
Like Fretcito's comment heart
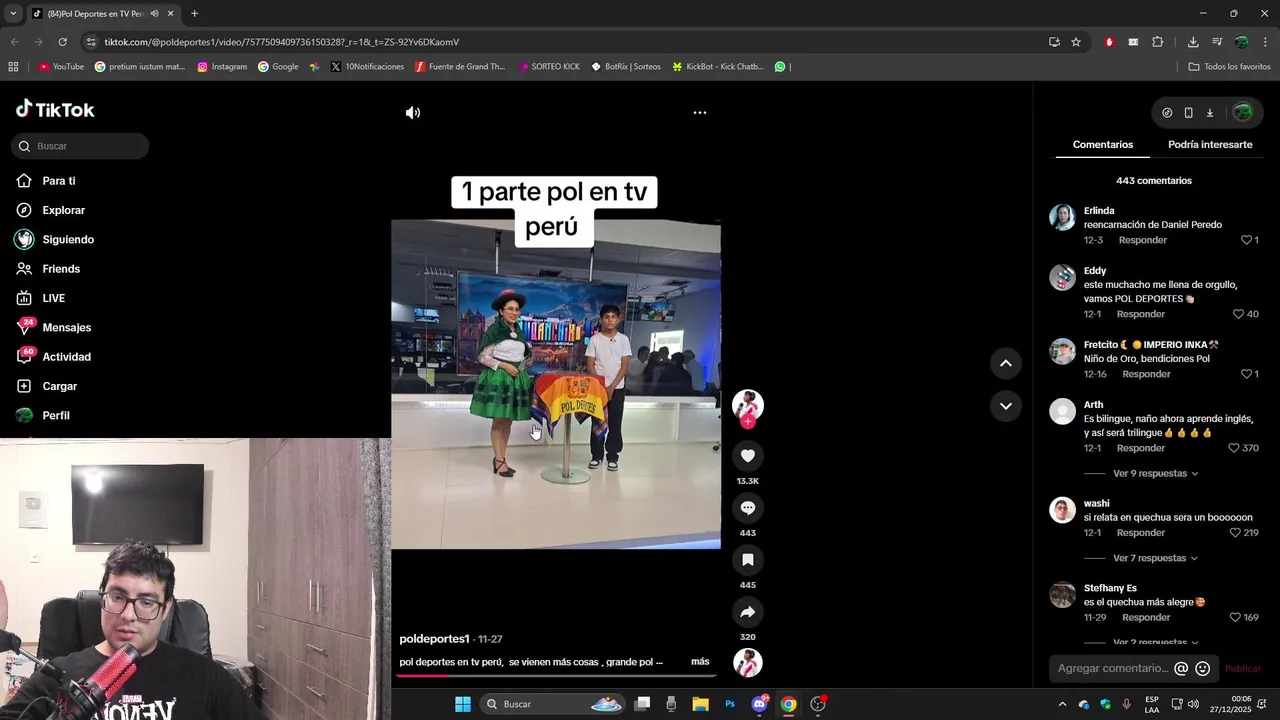pos(1246,374)
